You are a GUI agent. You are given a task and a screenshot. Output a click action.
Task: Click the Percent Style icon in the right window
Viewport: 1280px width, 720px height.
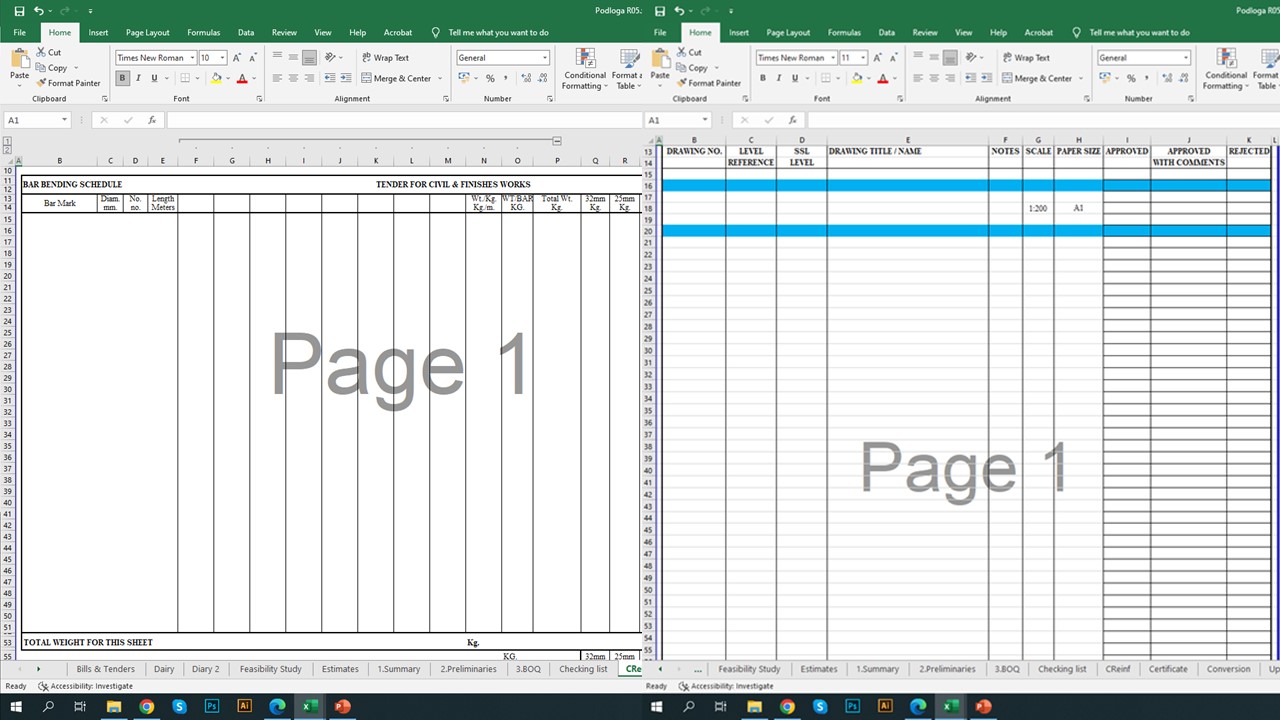[x=1130, y=78]
